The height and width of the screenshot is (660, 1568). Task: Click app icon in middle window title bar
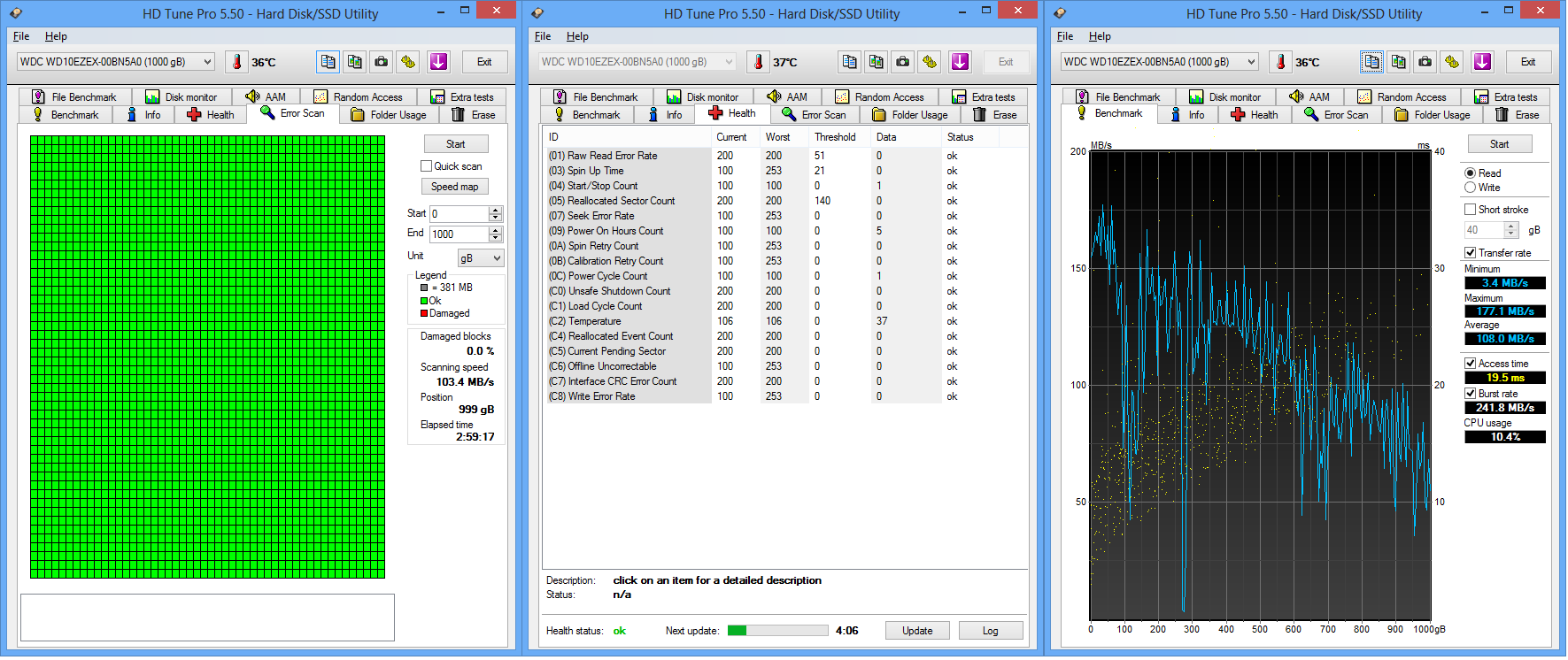537,13
